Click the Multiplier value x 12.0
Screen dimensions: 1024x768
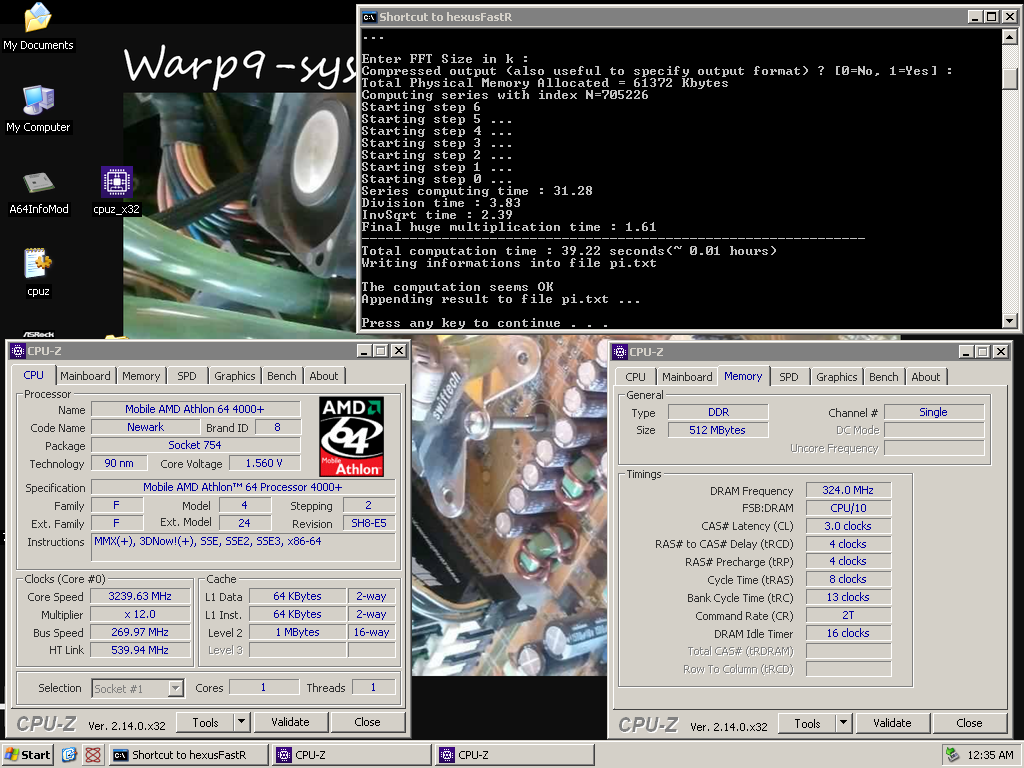pyautogui.click(x=140, y=615)
